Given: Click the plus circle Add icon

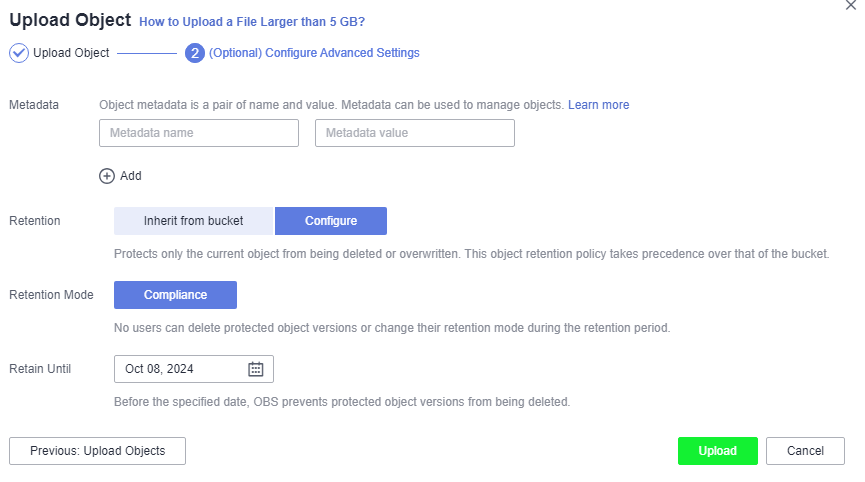Looking at the screenshot, I should pyautogui.click(x=106, y=176).
